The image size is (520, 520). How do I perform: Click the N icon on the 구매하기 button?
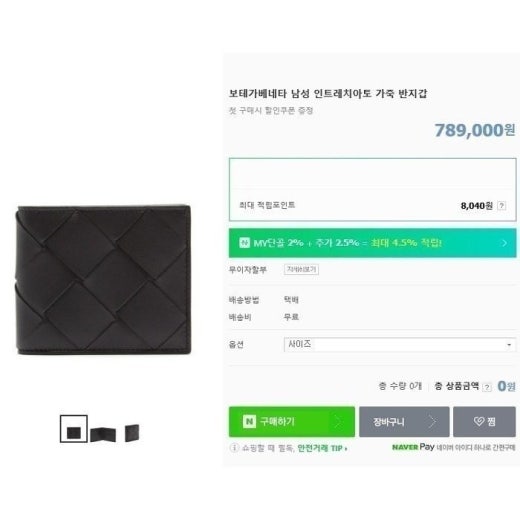pyautogui.click(x=249, y=421)
